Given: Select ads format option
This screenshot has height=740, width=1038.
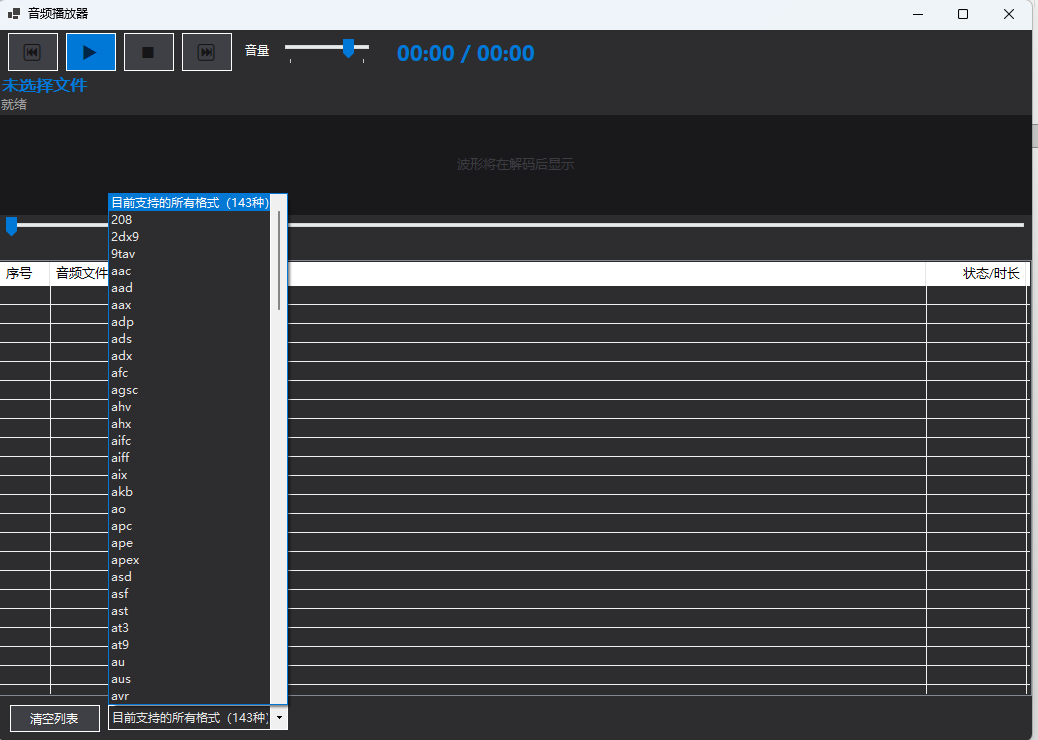Looking at the screenshot, I should point(189,339).
